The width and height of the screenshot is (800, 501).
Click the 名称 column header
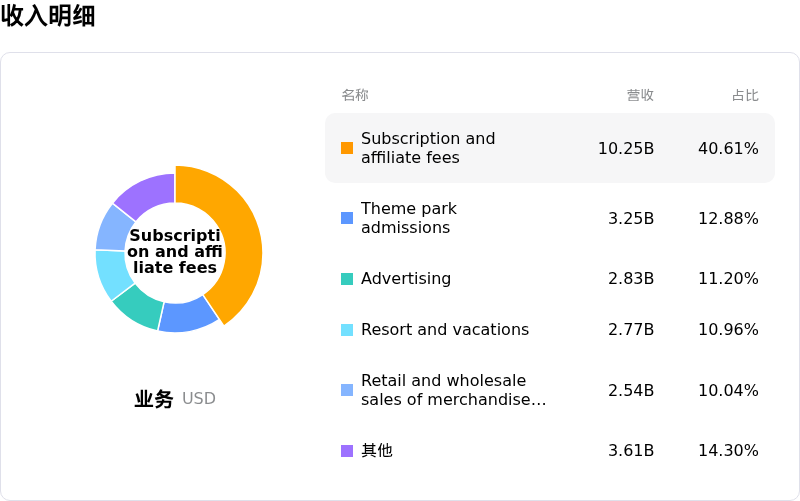point(355,95)
